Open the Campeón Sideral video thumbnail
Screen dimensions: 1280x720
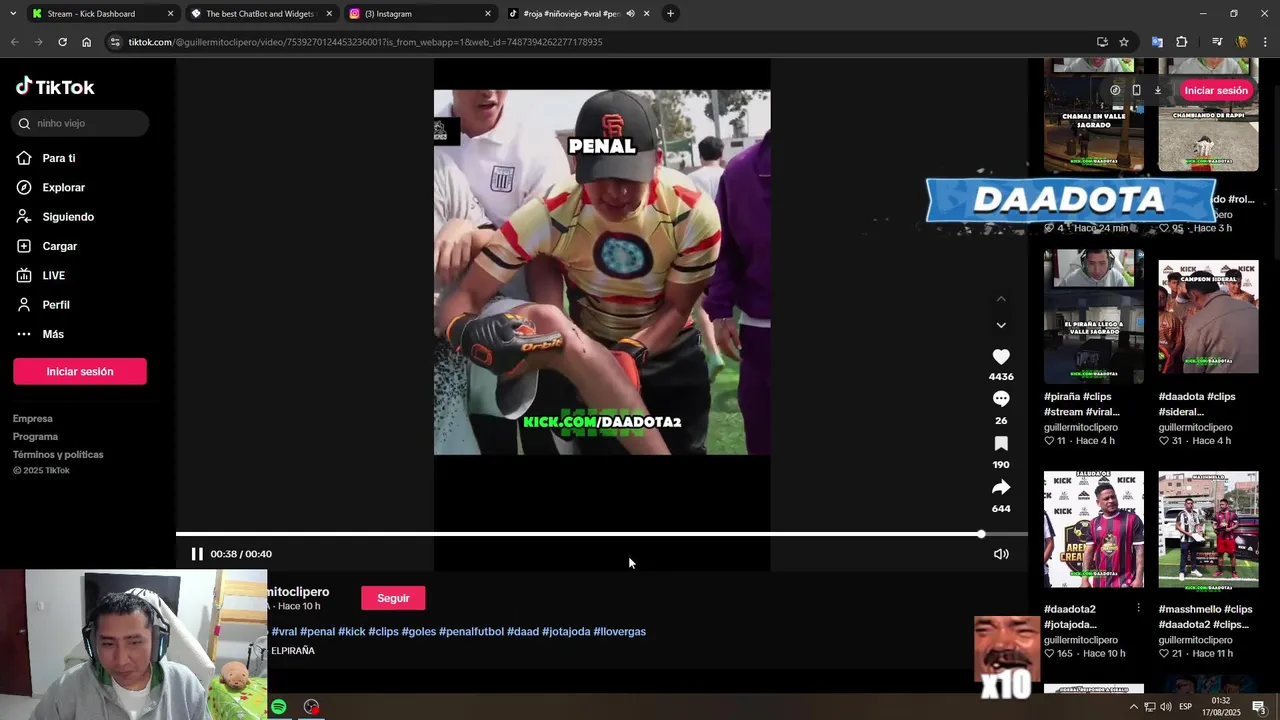click(1208, 316)
